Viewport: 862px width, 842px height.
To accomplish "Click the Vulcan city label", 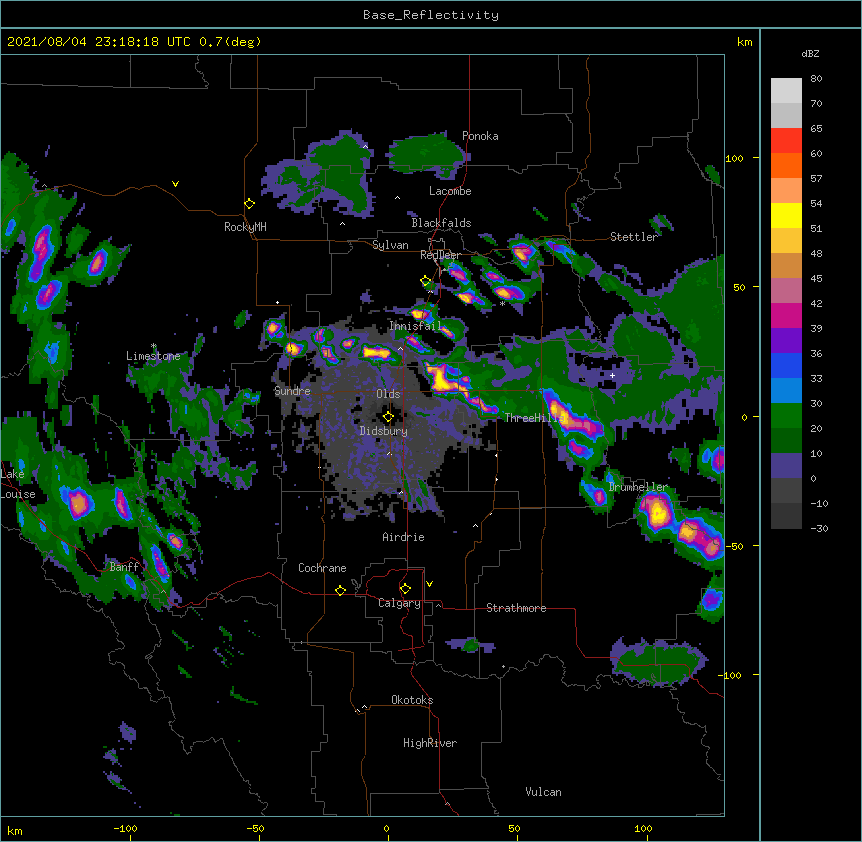I will click(x=543, y=792).
